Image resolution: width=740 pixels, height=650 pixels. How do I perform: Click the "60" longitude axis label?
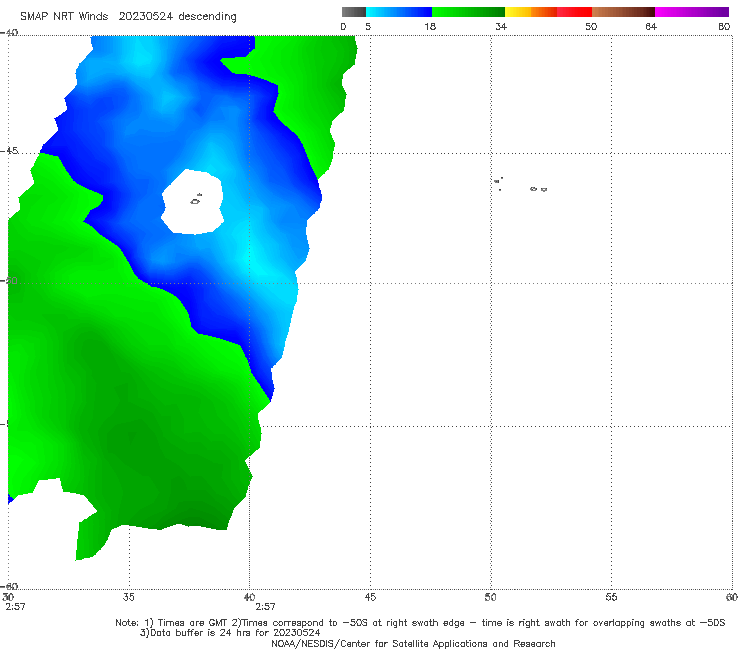(x=732, y=597)
